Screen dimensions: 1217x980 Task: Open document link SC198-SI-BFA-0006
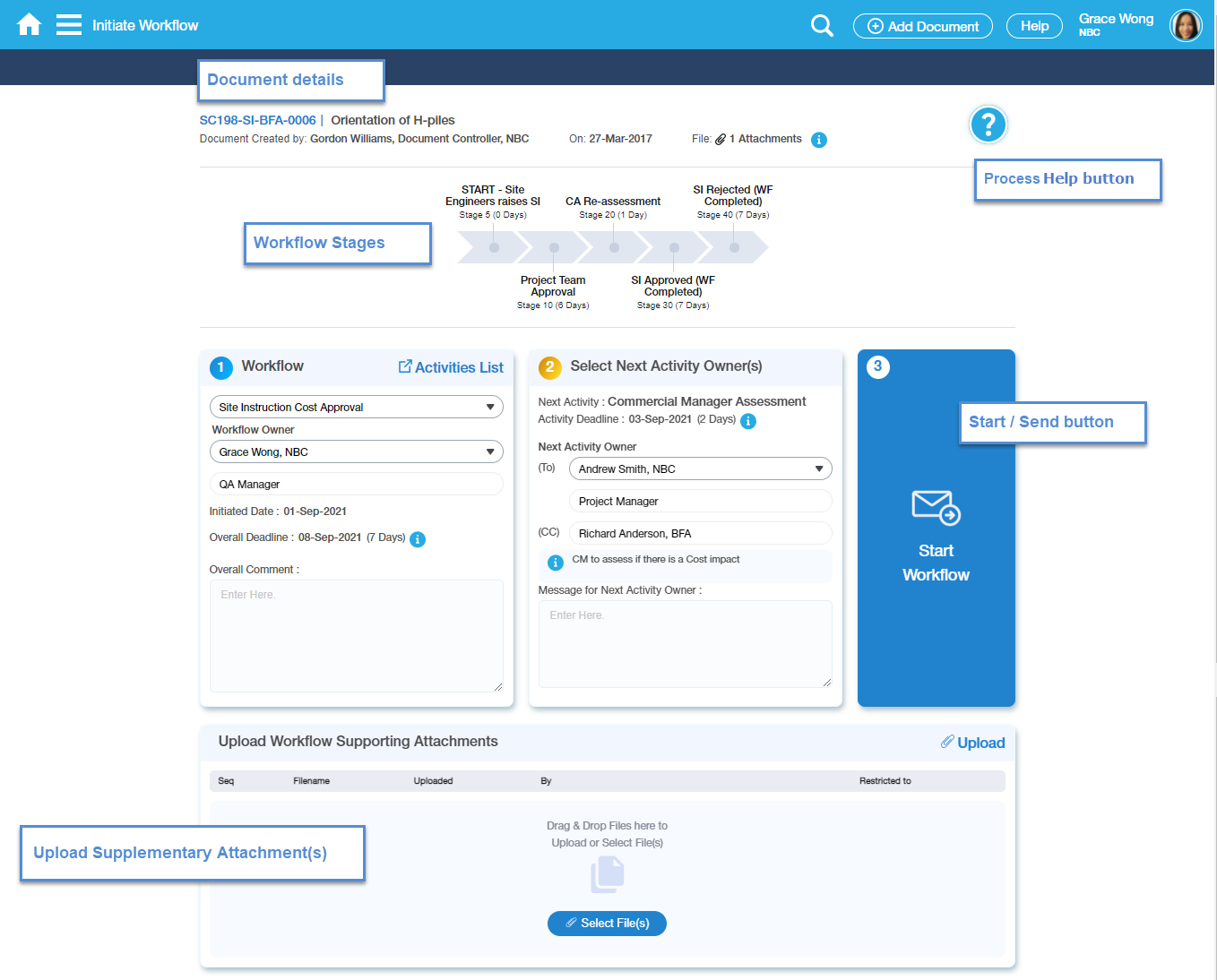257,120
